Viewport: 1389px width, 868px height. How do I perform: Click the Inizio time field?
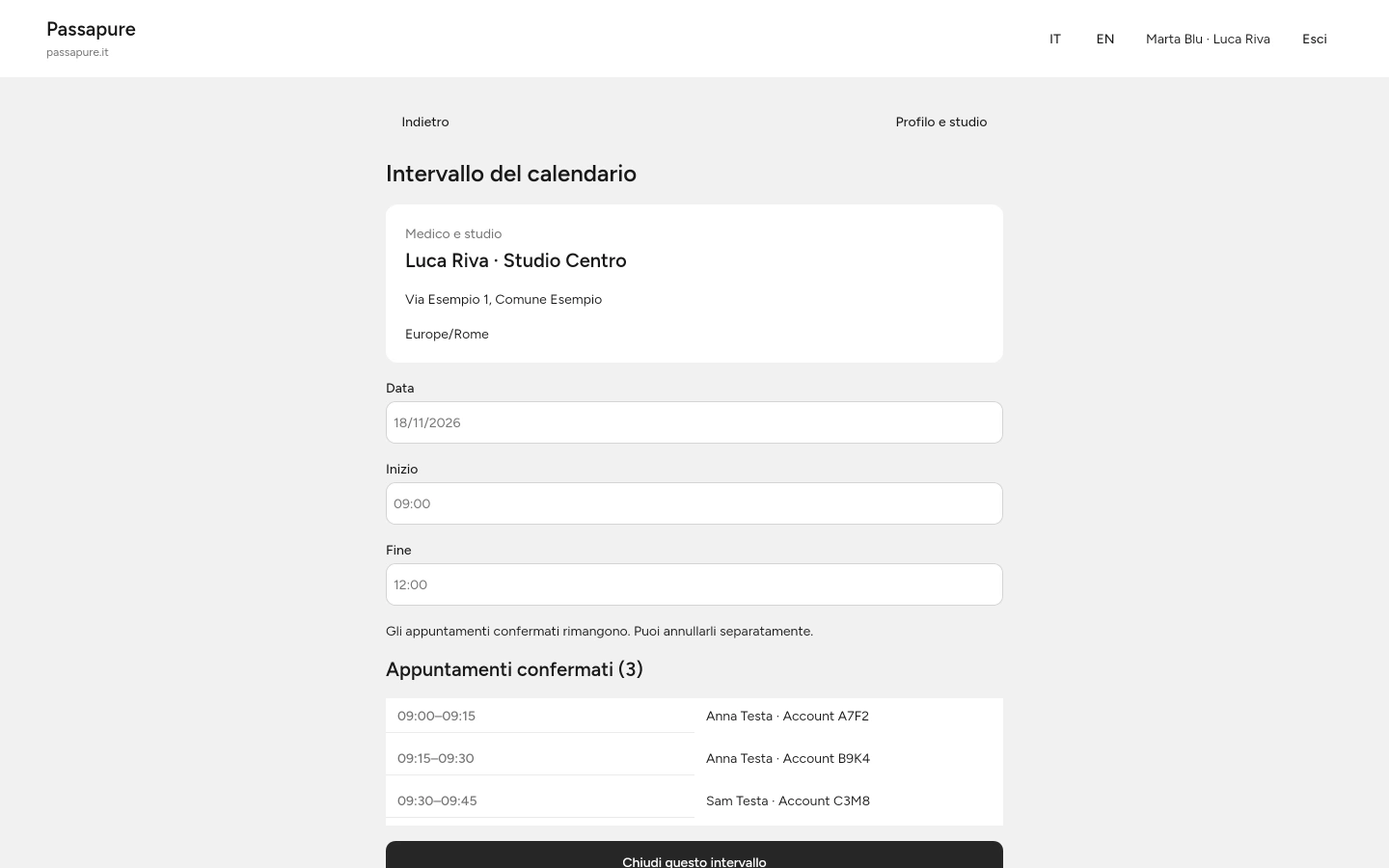coord(694,503)
